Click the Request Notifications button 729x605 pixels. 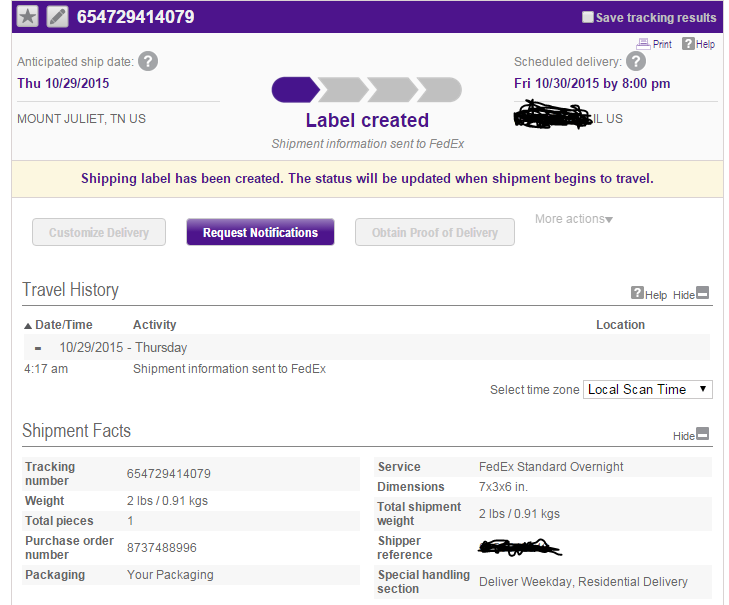(x=260, y=232)
